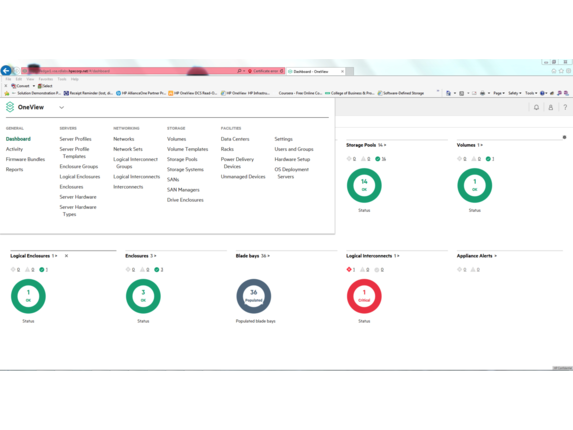Click the Certificate error indicator in address bar

point(265,71)
